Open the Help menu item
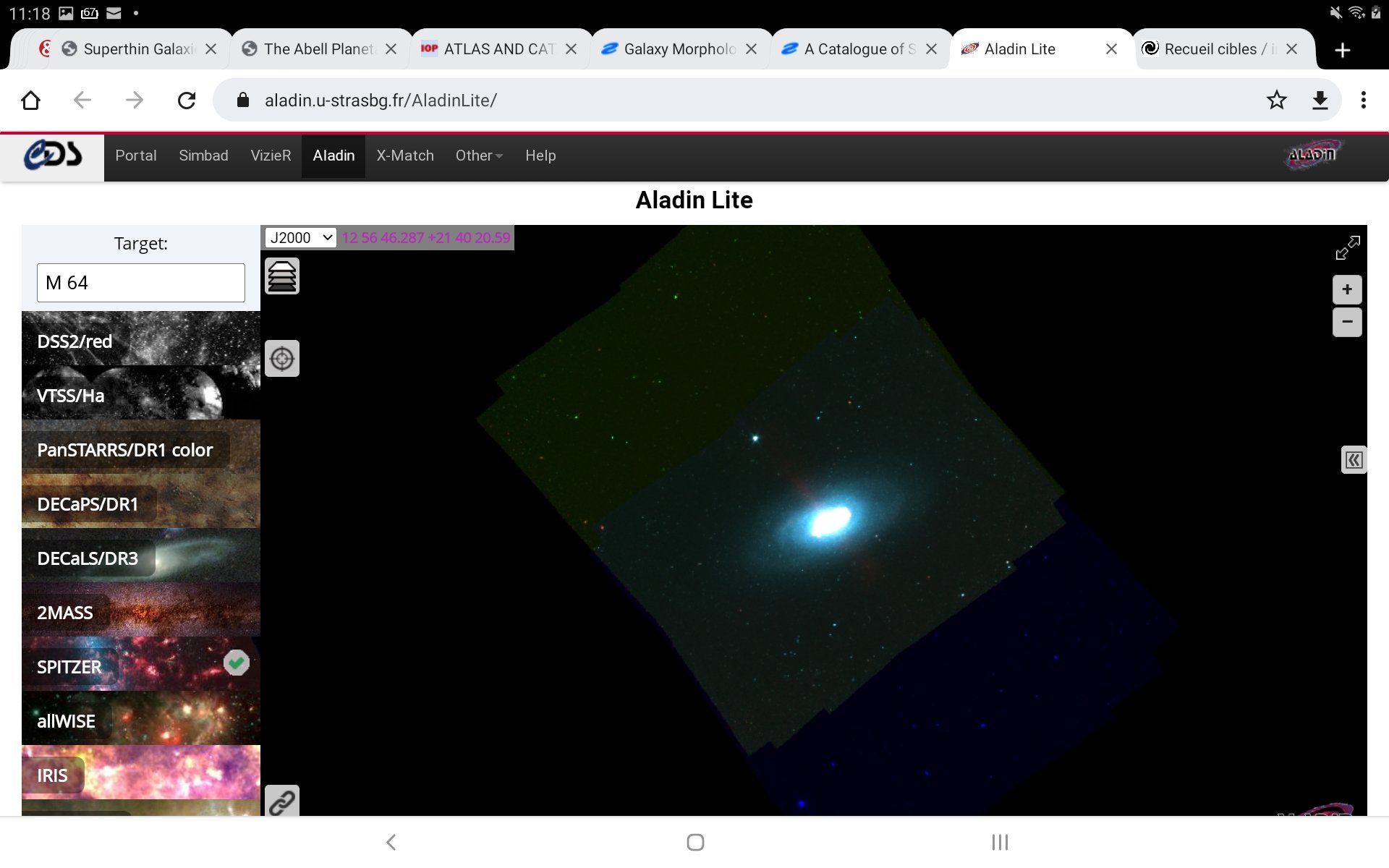 coord(540,156)
